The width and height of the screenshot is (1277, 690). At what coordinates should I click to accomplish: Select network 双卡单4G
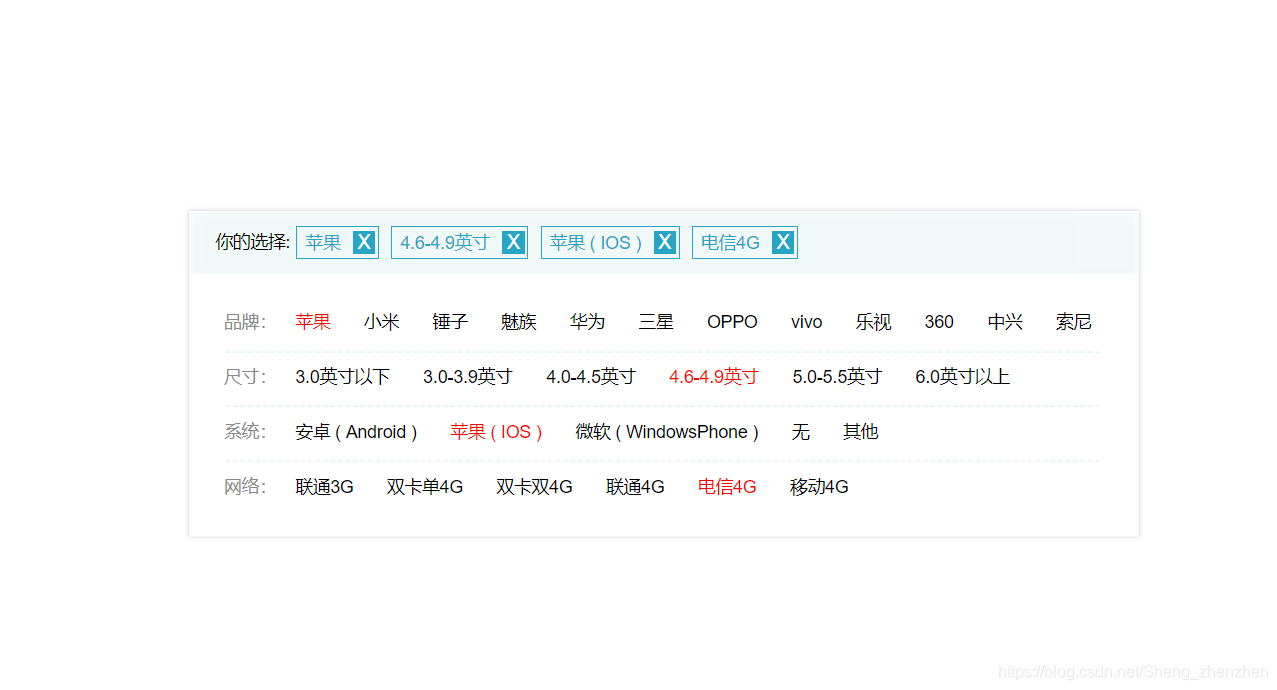coord(425,487)
